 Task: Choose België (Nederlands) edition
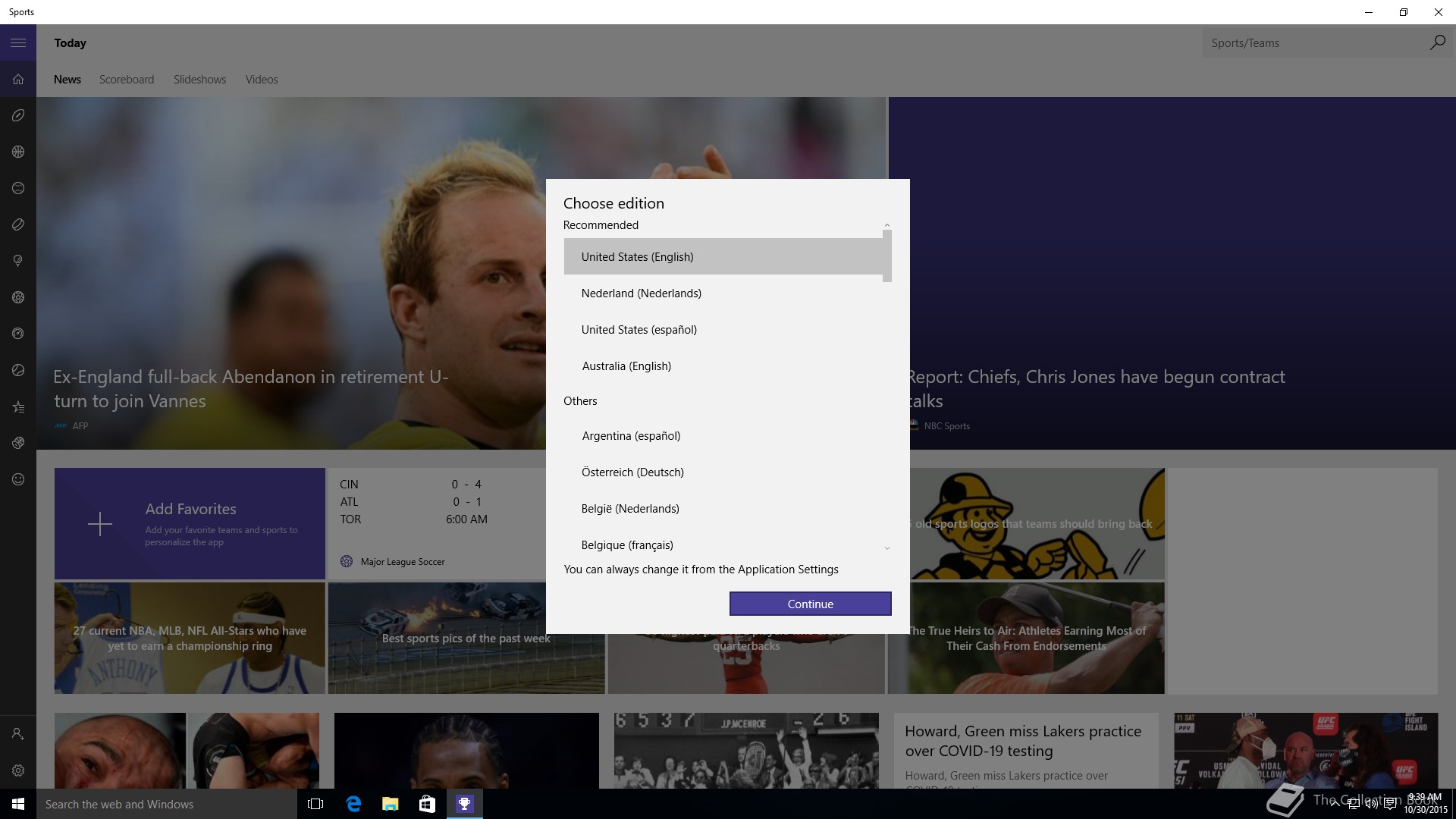(x=723, y=508)
